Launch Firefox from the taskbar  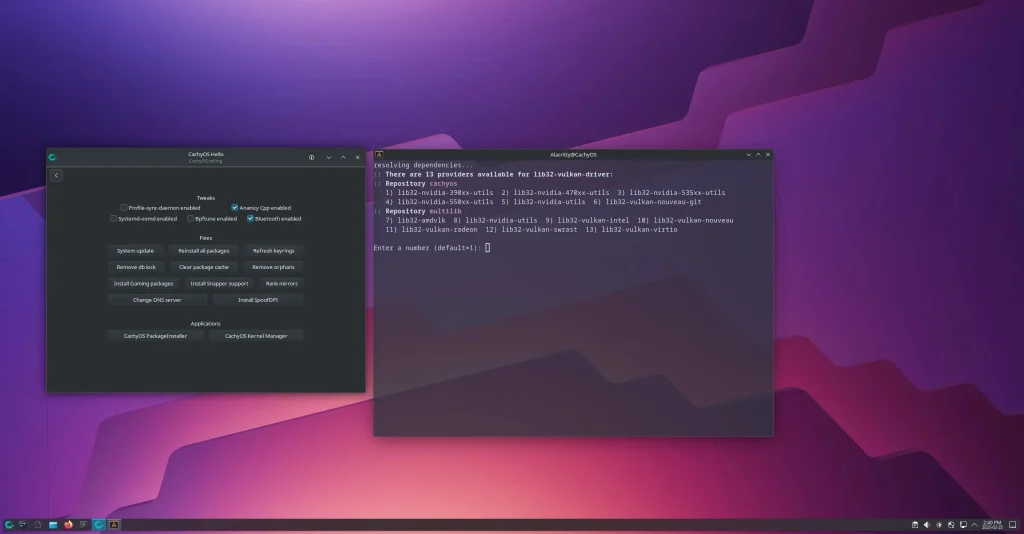(68, 524)
